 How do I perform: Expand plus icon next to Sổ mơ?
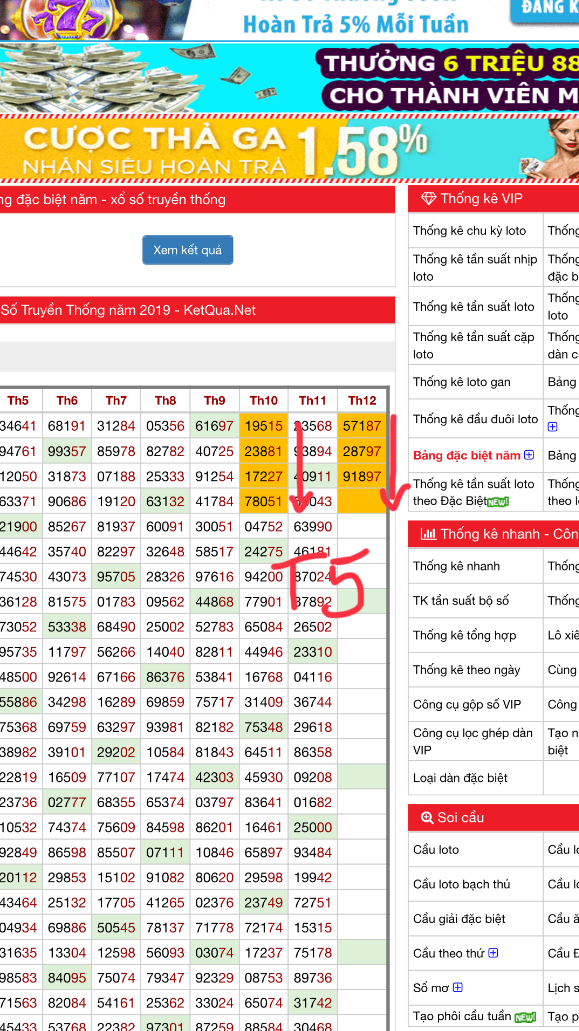pos(458,988)
